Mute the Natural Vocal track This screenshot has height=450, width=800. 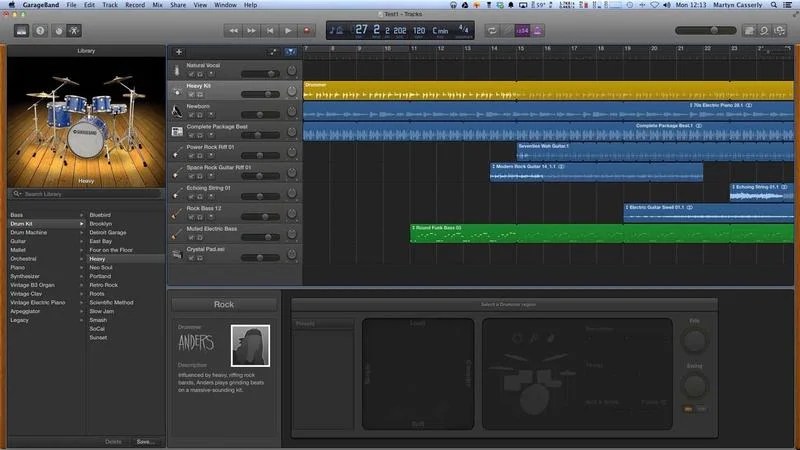[x=191, y=74]
